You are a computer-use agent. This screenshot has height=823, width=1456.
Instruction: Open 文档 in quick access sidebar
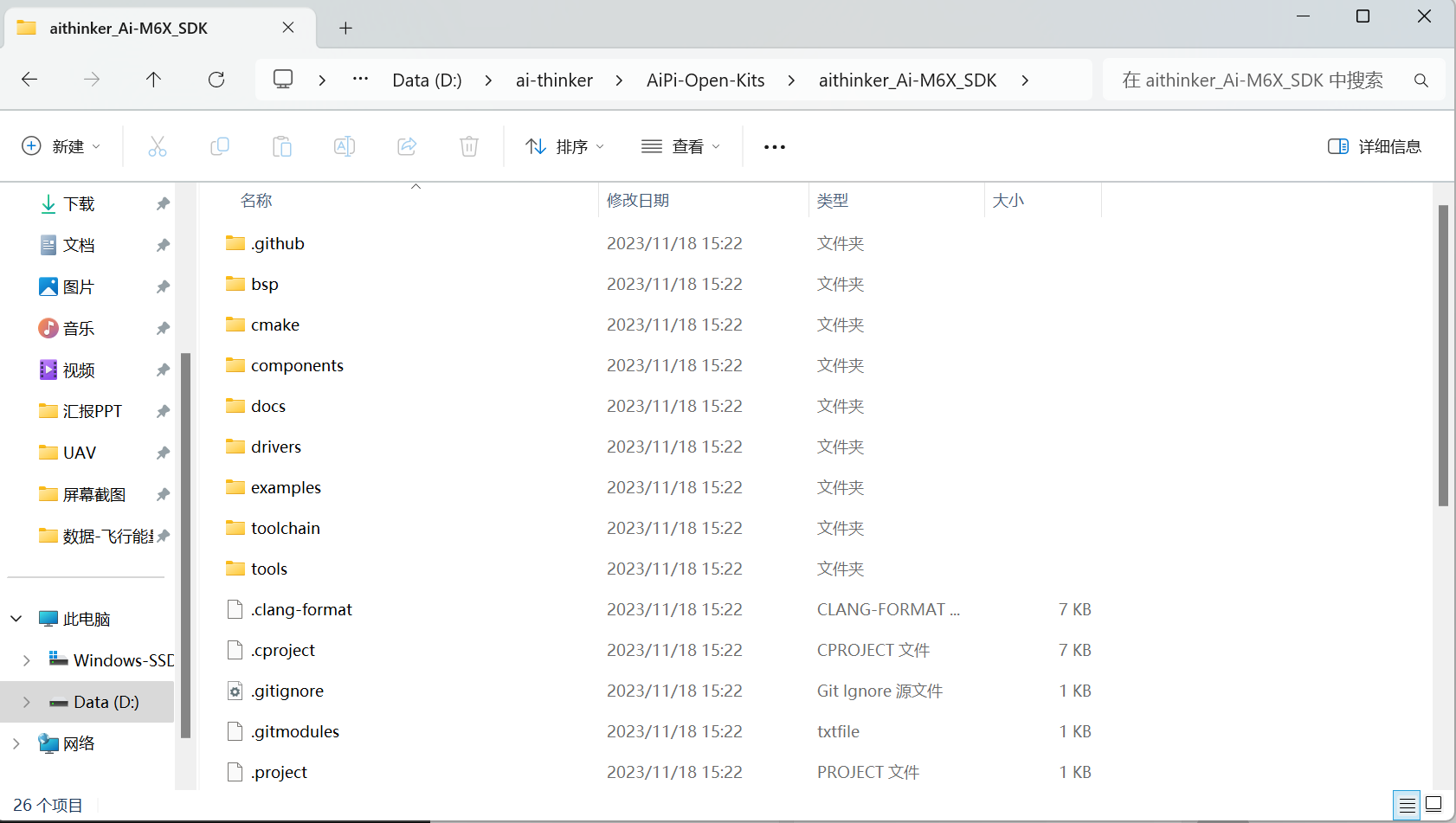(79, 246)
